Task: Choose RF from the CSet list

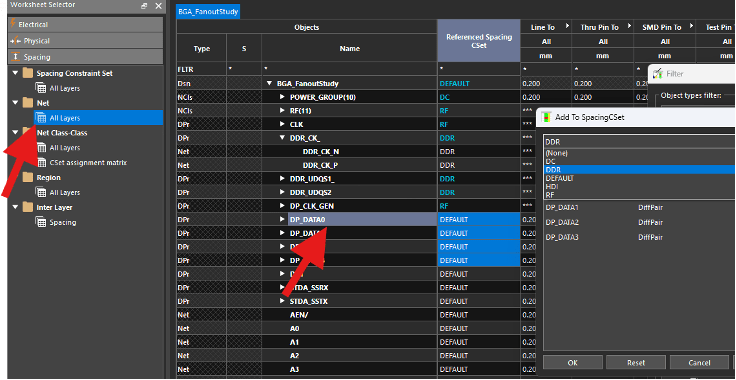Action: tap(638, 195)
